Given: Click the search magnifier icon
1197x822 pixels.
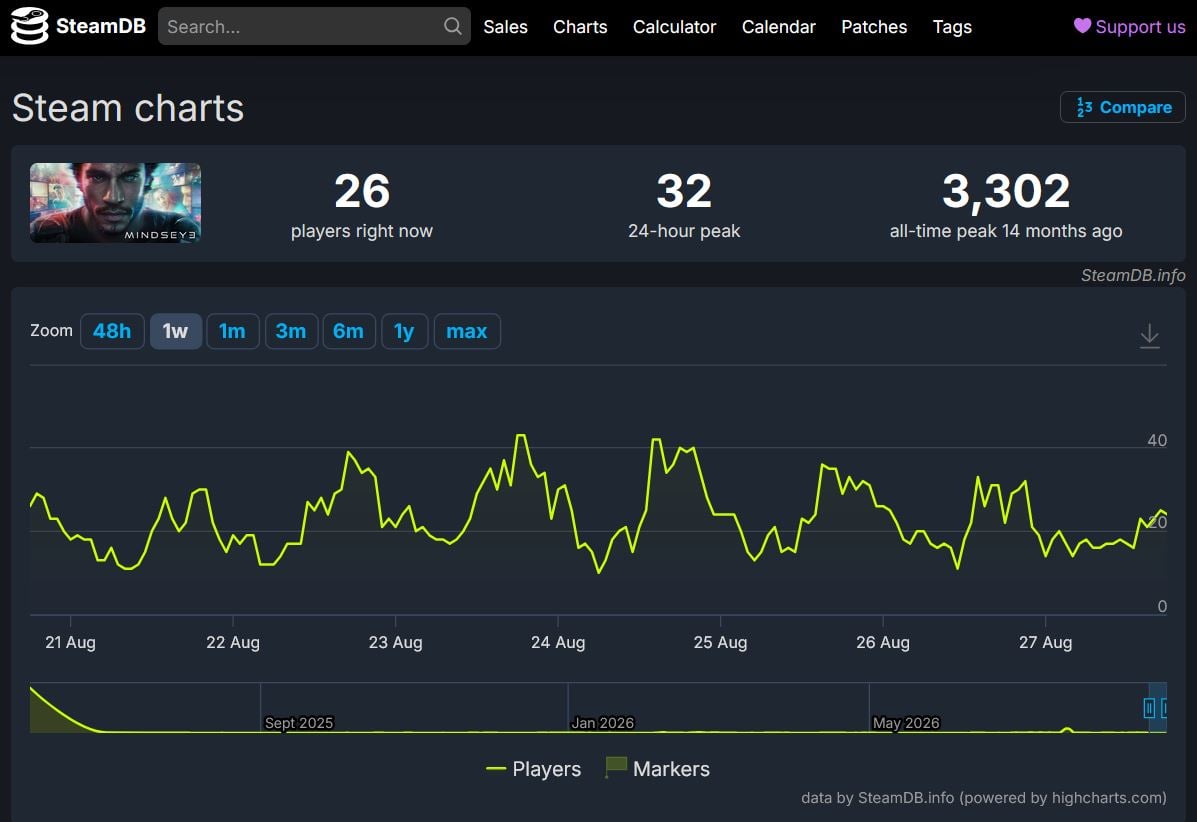Looking at the screenshot, I should (x=453, y=26).
